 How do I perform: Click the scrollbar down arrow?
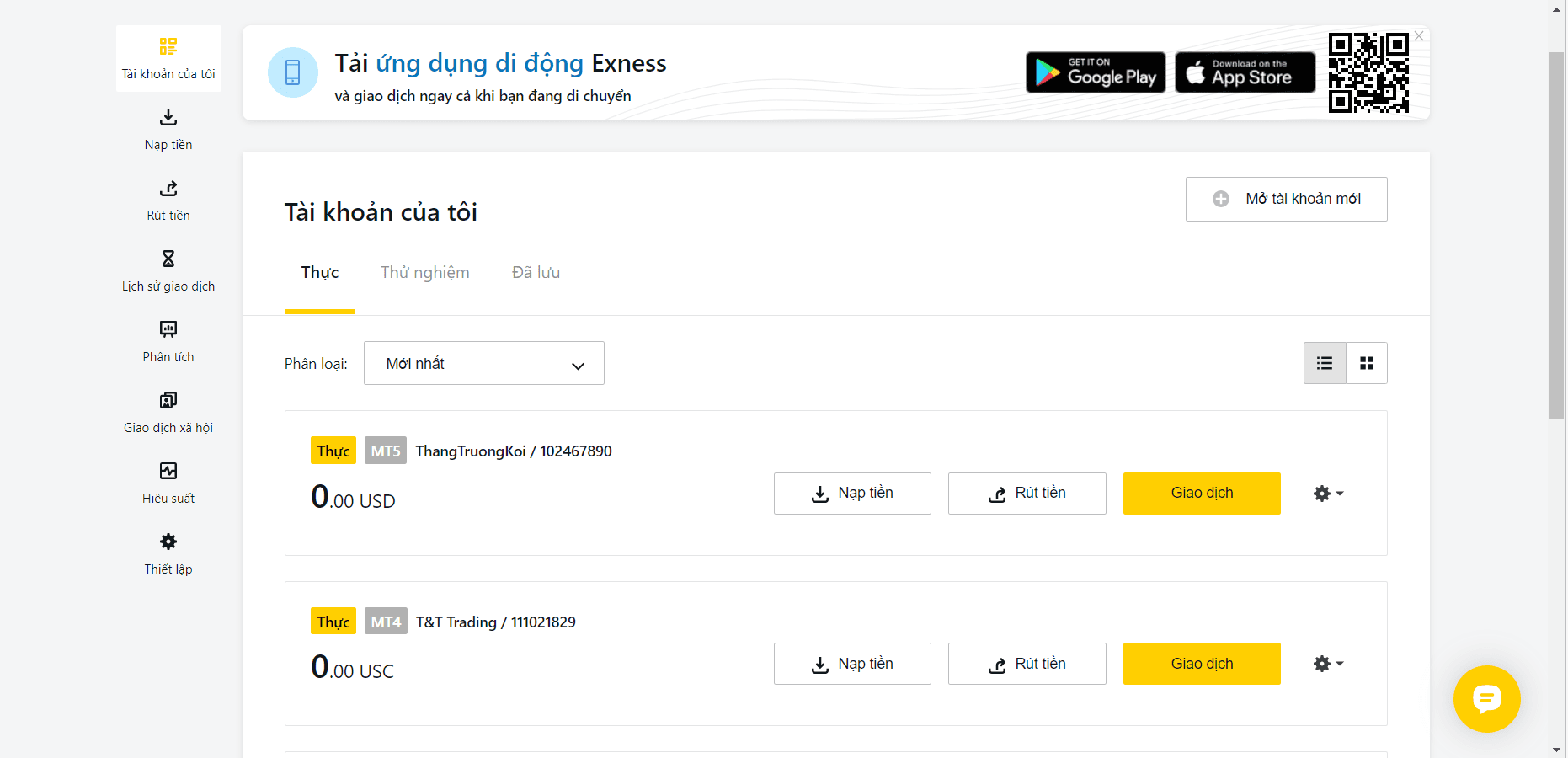(x=1557, y=750)
